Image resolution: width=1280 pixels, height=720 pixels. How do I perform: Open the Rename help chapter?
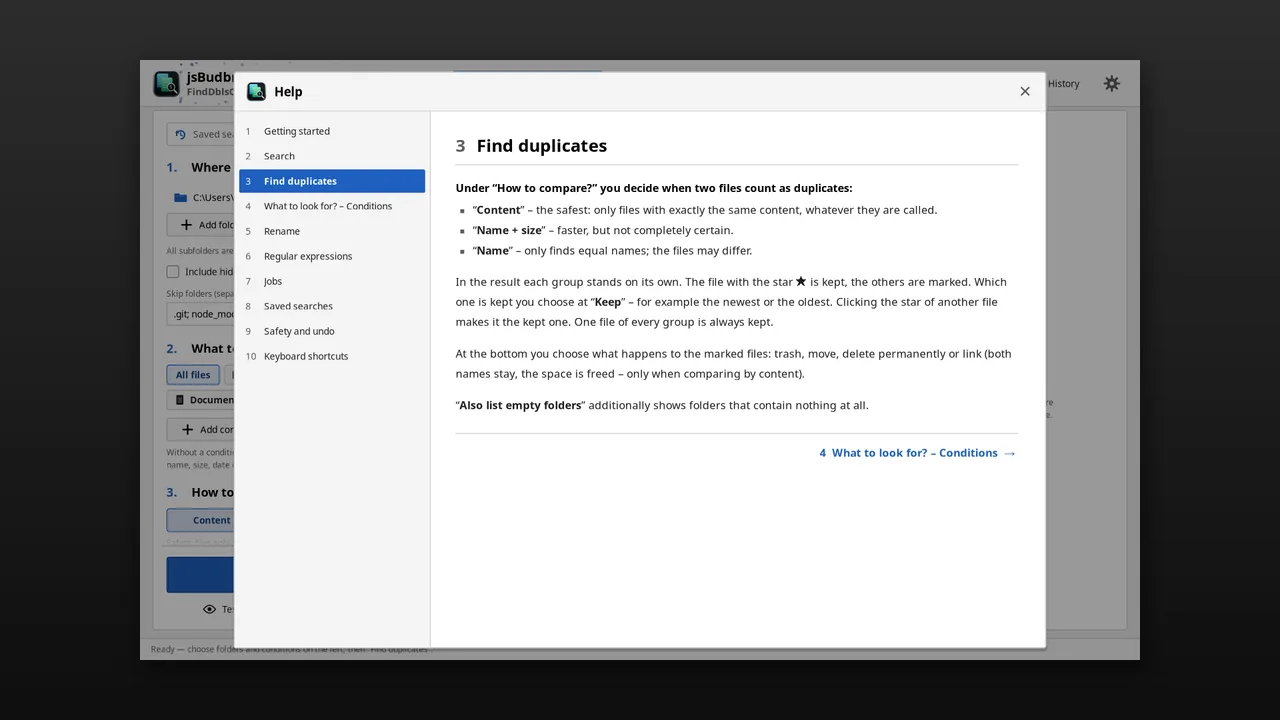332,231
